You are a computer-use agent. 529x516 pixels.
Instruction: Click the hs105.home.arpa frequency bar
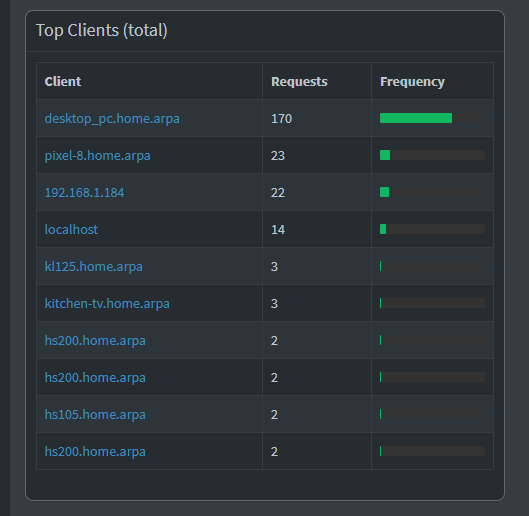pos(433,414)
